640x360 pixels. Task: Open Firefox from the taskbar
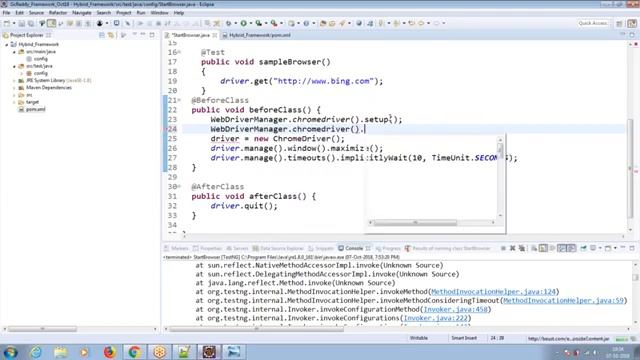coord(109,352)
